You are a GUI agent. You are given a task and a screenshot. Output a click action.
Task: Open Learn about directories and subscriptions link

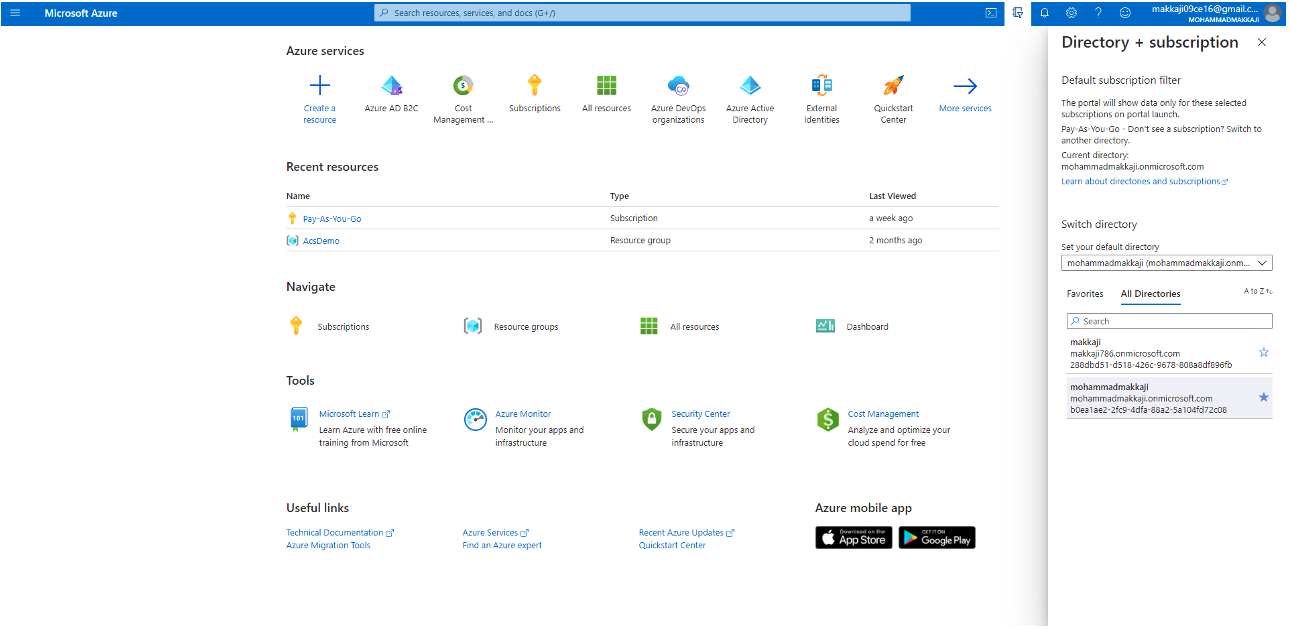point(1144,182)
